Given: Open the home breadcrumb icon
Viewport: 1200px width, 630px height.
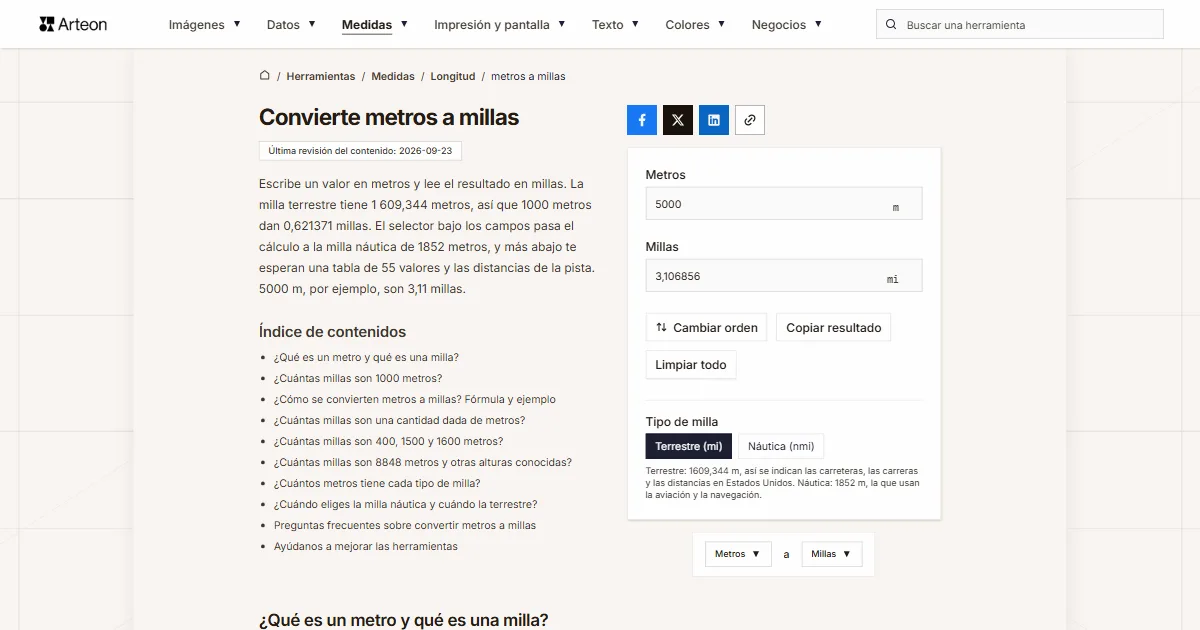Looking at the screenshot, I should pos(265,75).
